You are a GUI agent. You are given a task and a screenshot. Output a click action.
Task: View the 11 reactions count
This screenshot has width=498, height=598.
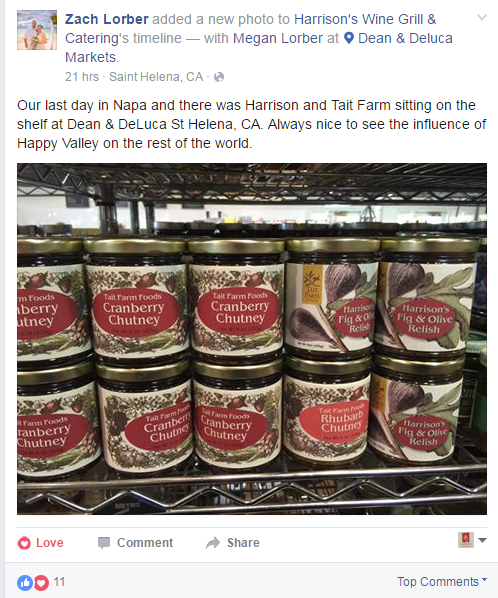(x=59, y=582)
